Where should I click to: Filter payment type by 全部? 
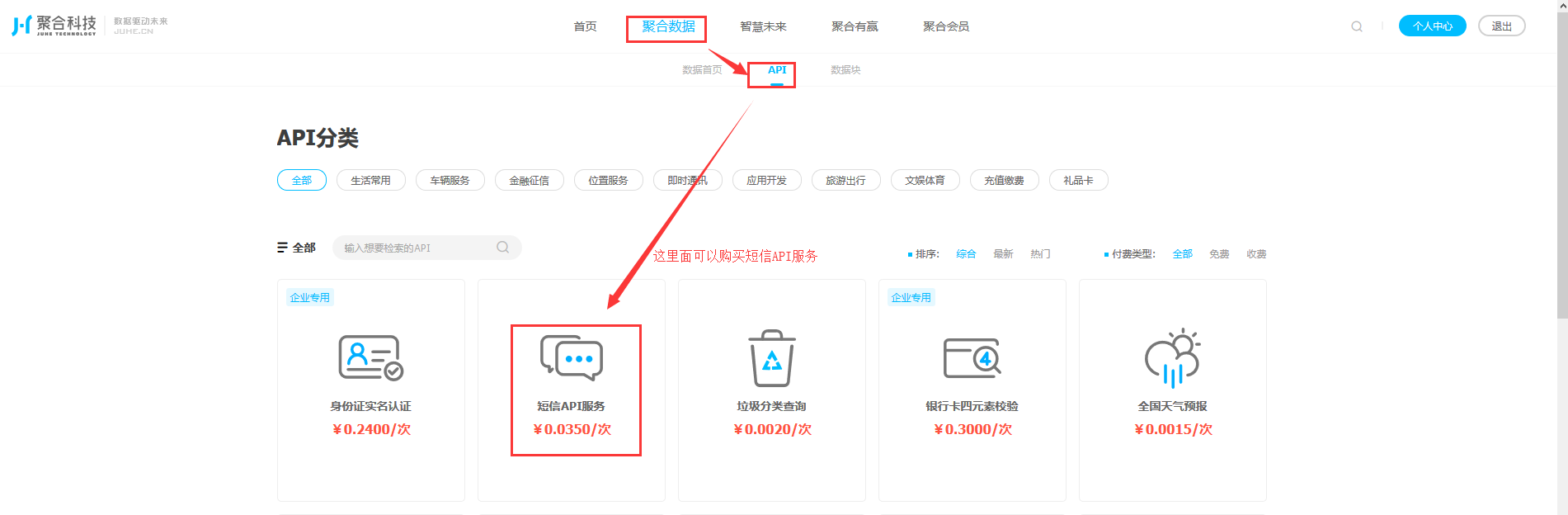[1183, 254]
